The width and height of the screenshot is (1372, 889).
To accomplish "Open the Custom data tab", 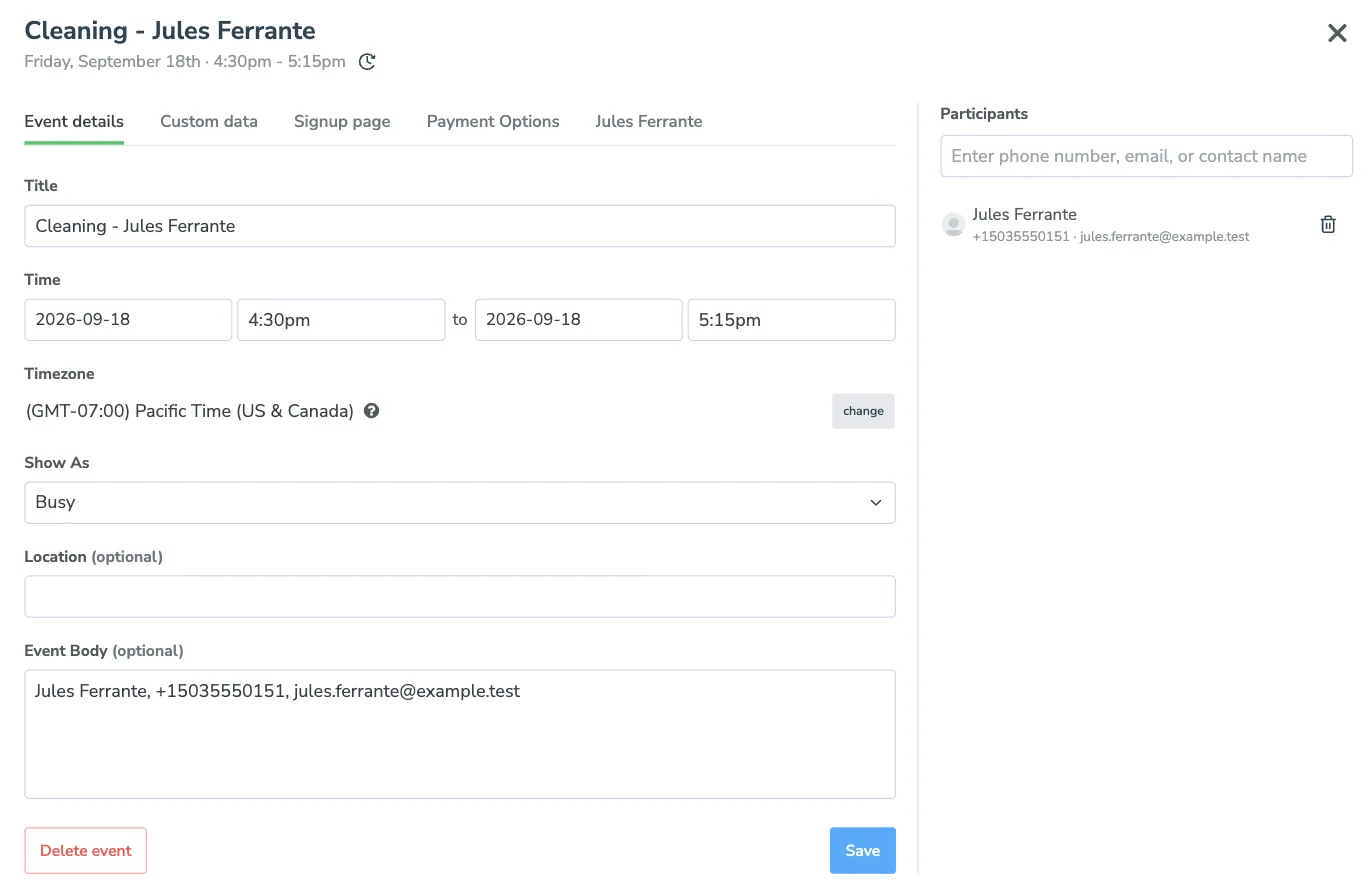I will tap(209, 121).
